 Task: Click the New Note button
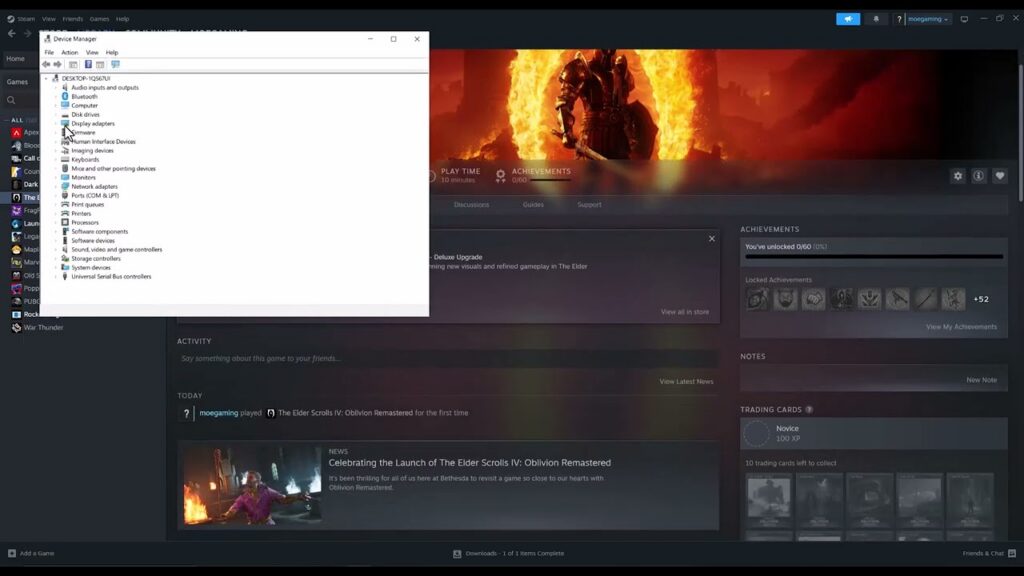point(981,380)
